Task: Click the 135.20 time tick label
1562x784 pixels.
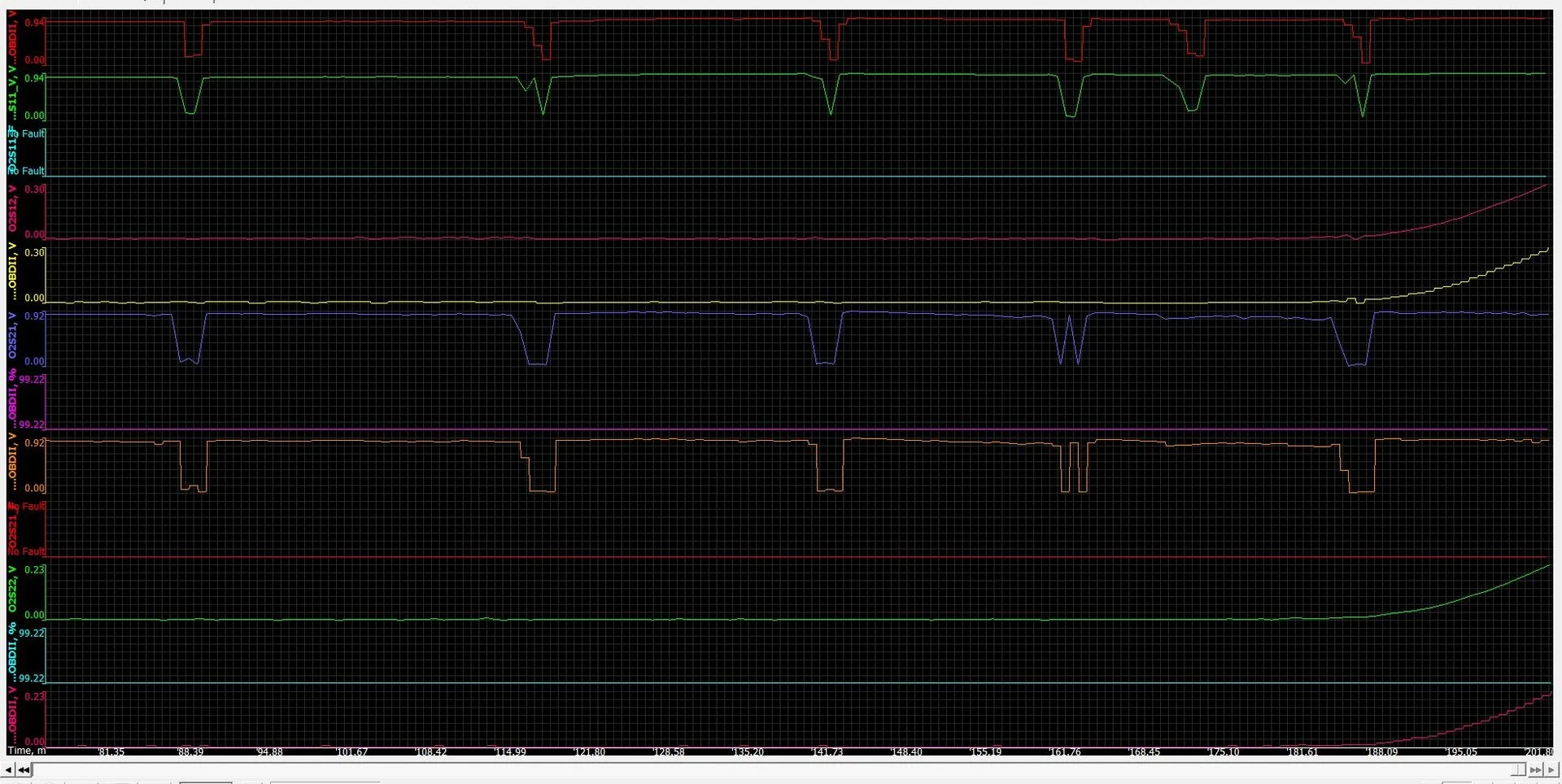Action: 747,752
